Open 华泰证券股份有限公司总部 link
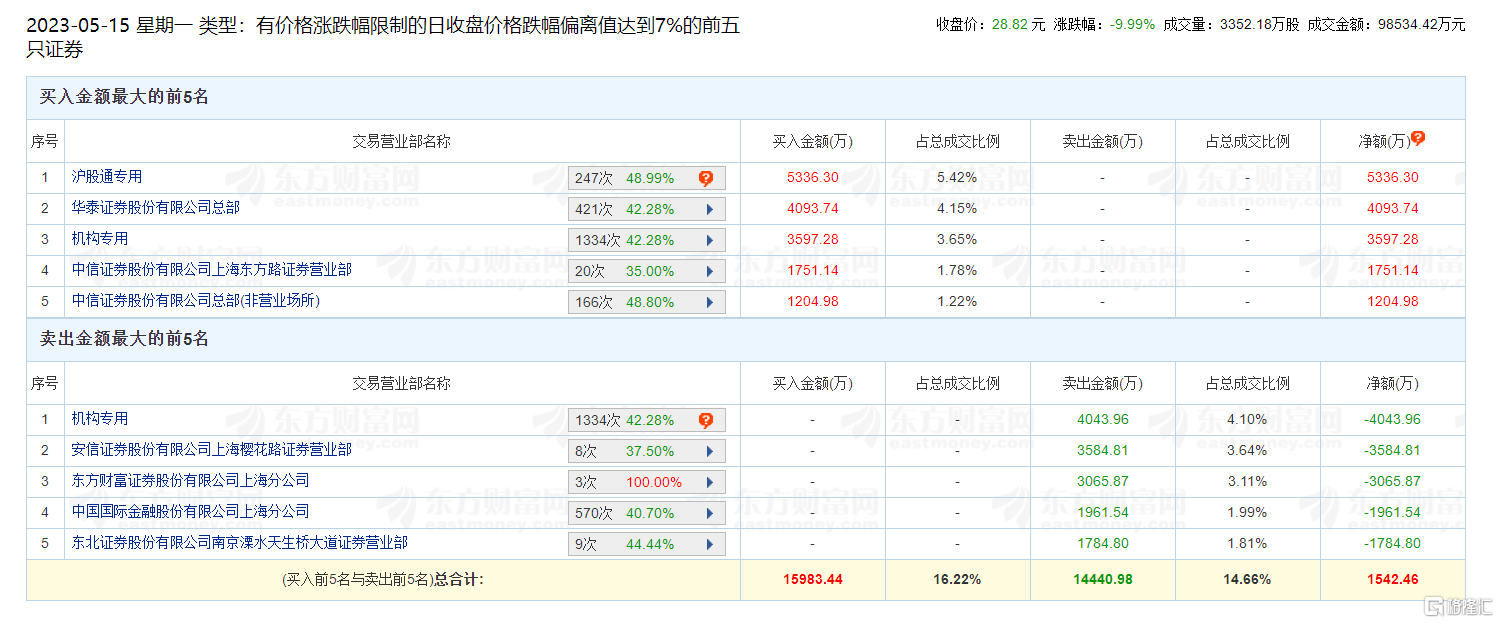Screen dimensions: 1499x623 click(156, 208)
